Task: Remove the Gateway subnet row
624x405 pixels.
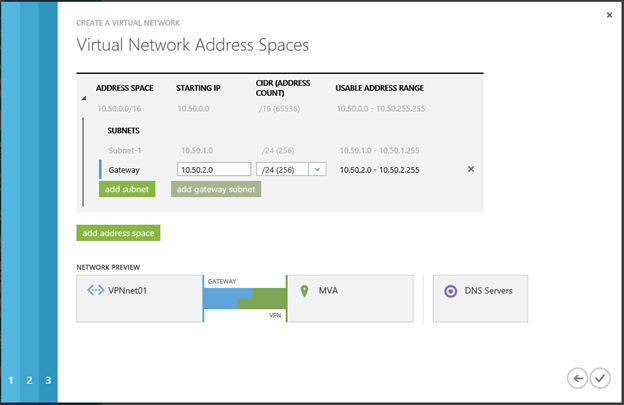Action: [x=471, y=169]
